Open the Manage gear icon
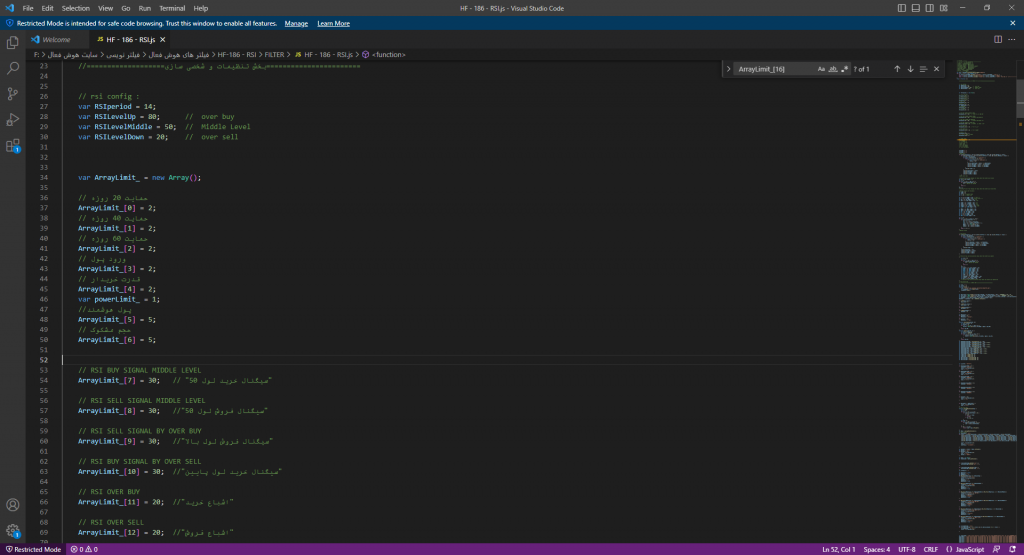The height and width of the screenshot is (555, 1024). point(13,531)
